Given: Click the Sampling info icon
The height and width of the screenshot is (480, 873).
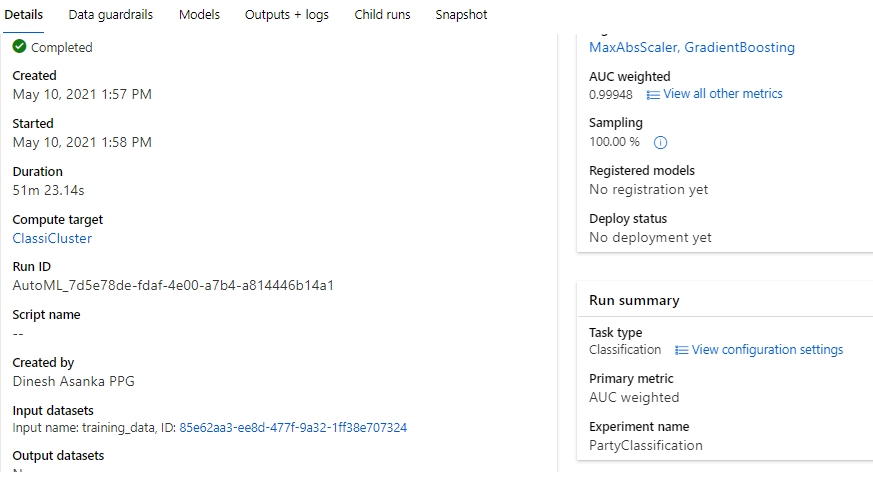Looking at the screenshot, I should pos(660,142).
